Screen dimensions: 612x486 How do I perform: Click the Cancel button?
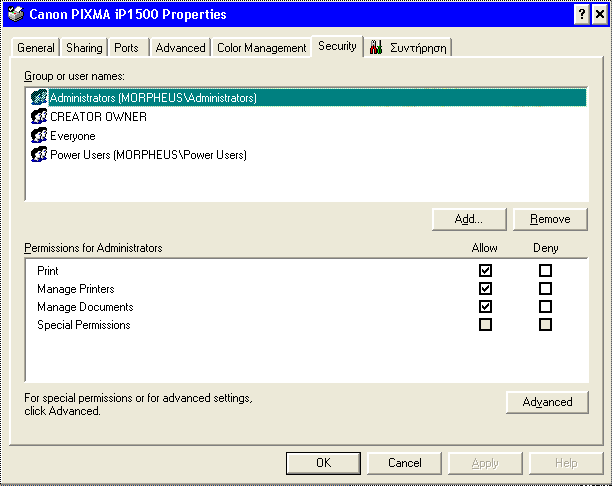coord(404,463)
